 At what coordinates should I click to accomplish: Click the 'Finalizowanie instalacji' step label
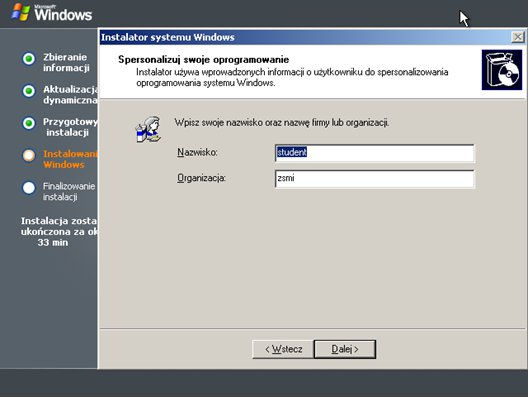(x=69, y=191)
